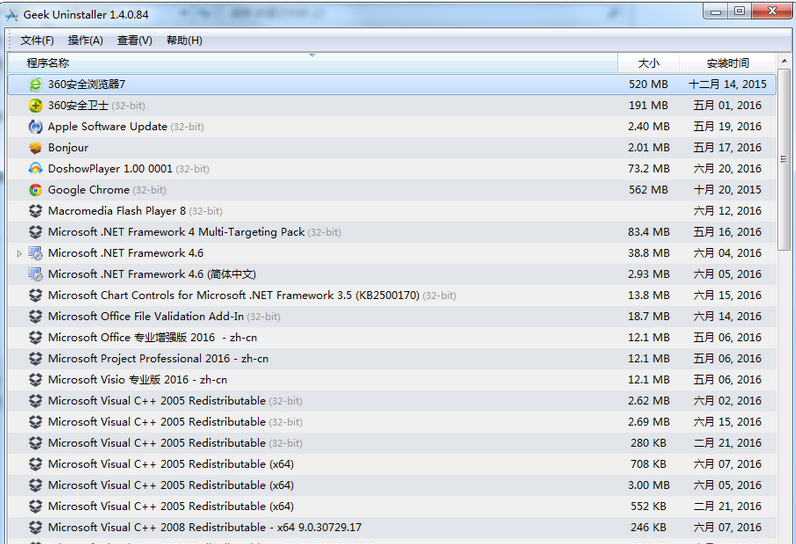The width and height of the screenshot is (796, 544).
Task: Sort by the 程序名称 column header
Action: (312, 63)
